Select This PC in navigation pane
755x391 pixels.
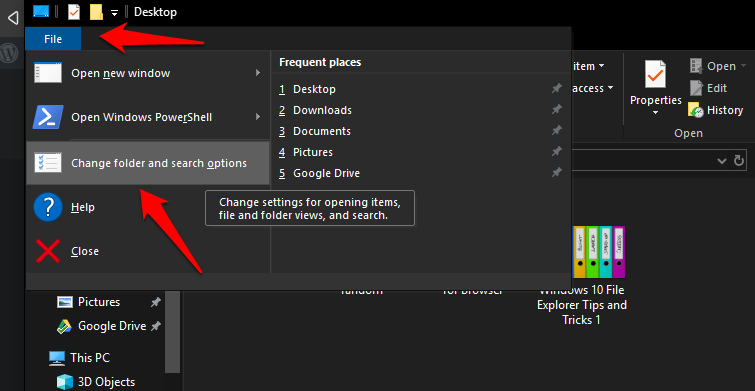pos(79,358)
